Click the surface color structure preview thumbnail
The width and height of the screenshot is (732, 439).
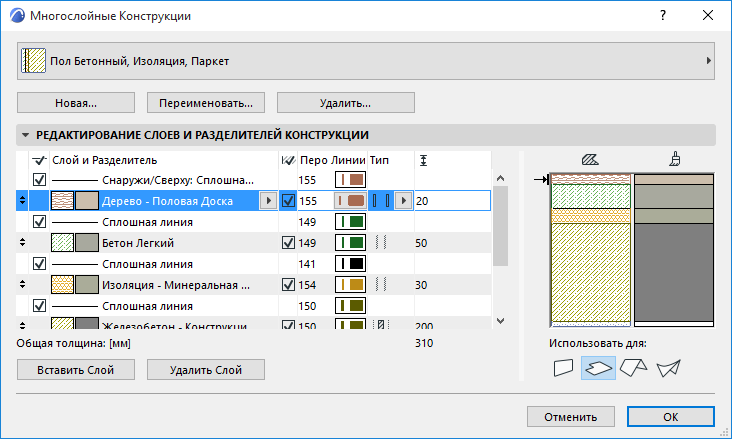(674, 250)
